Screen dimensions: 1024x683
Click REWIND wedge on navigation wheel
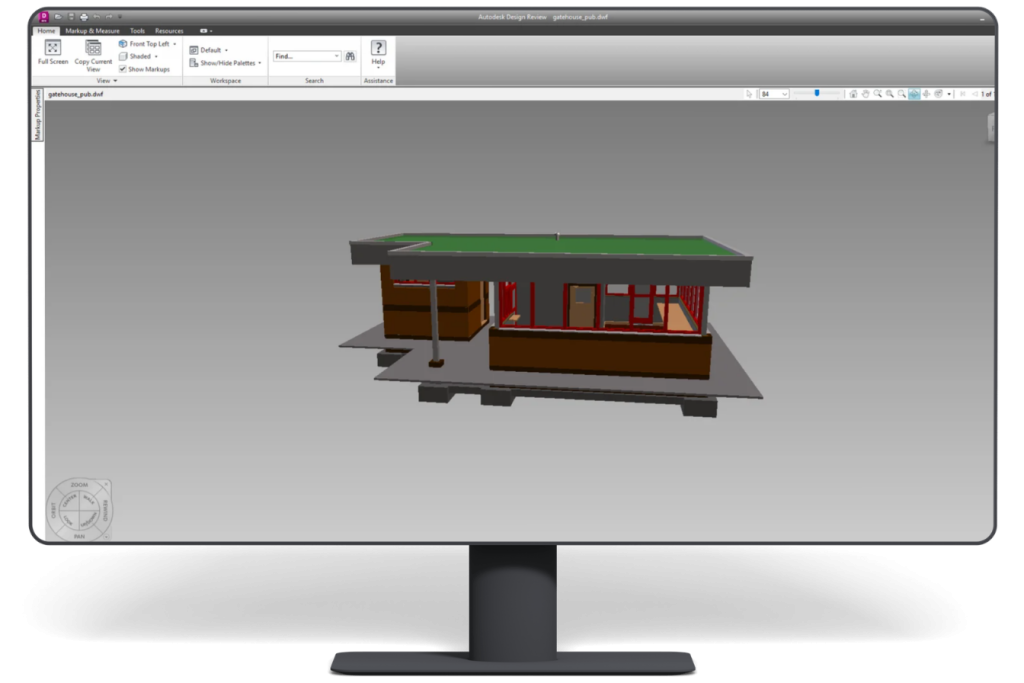click(x=105, y=510)
